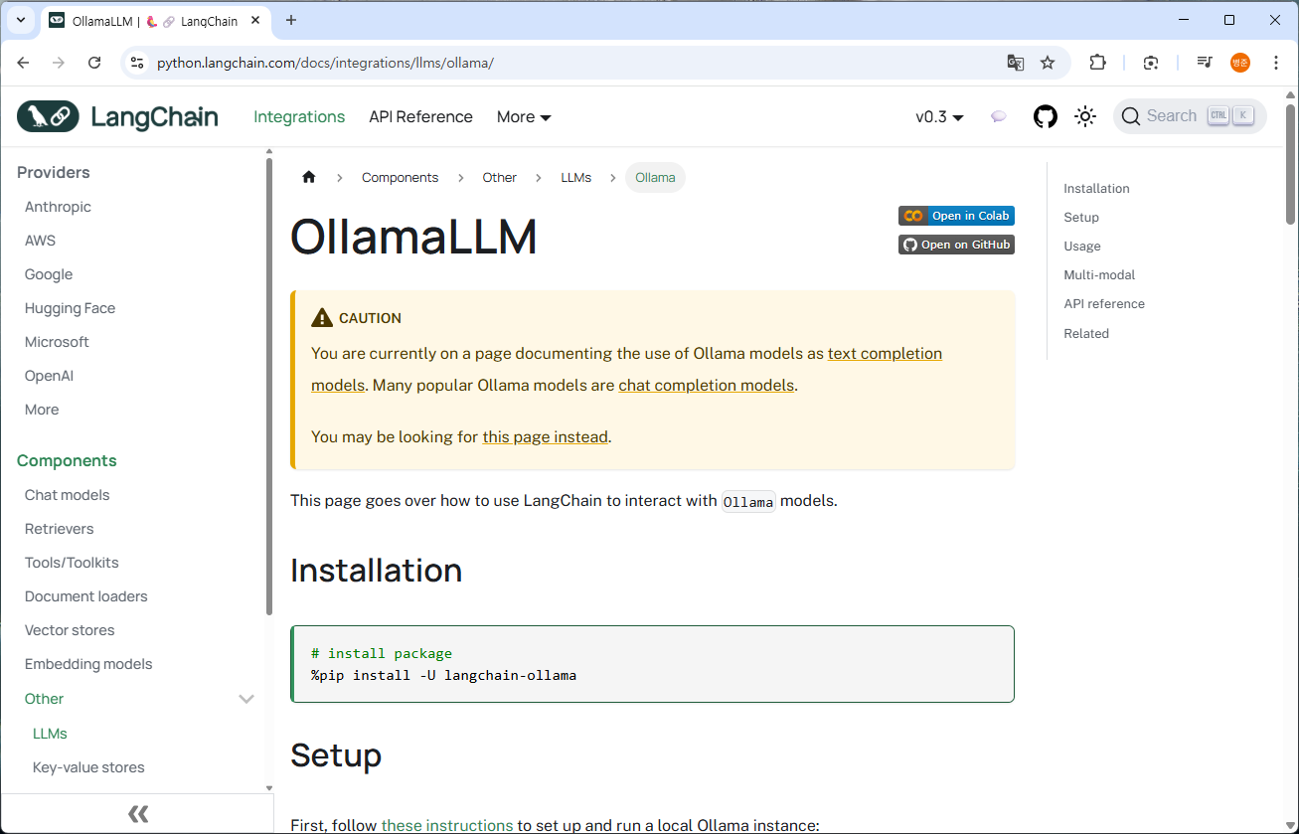The image size is (1299, 834).
Task: Open More under Providers in the sidebar
Action: (x=42, y=410)
